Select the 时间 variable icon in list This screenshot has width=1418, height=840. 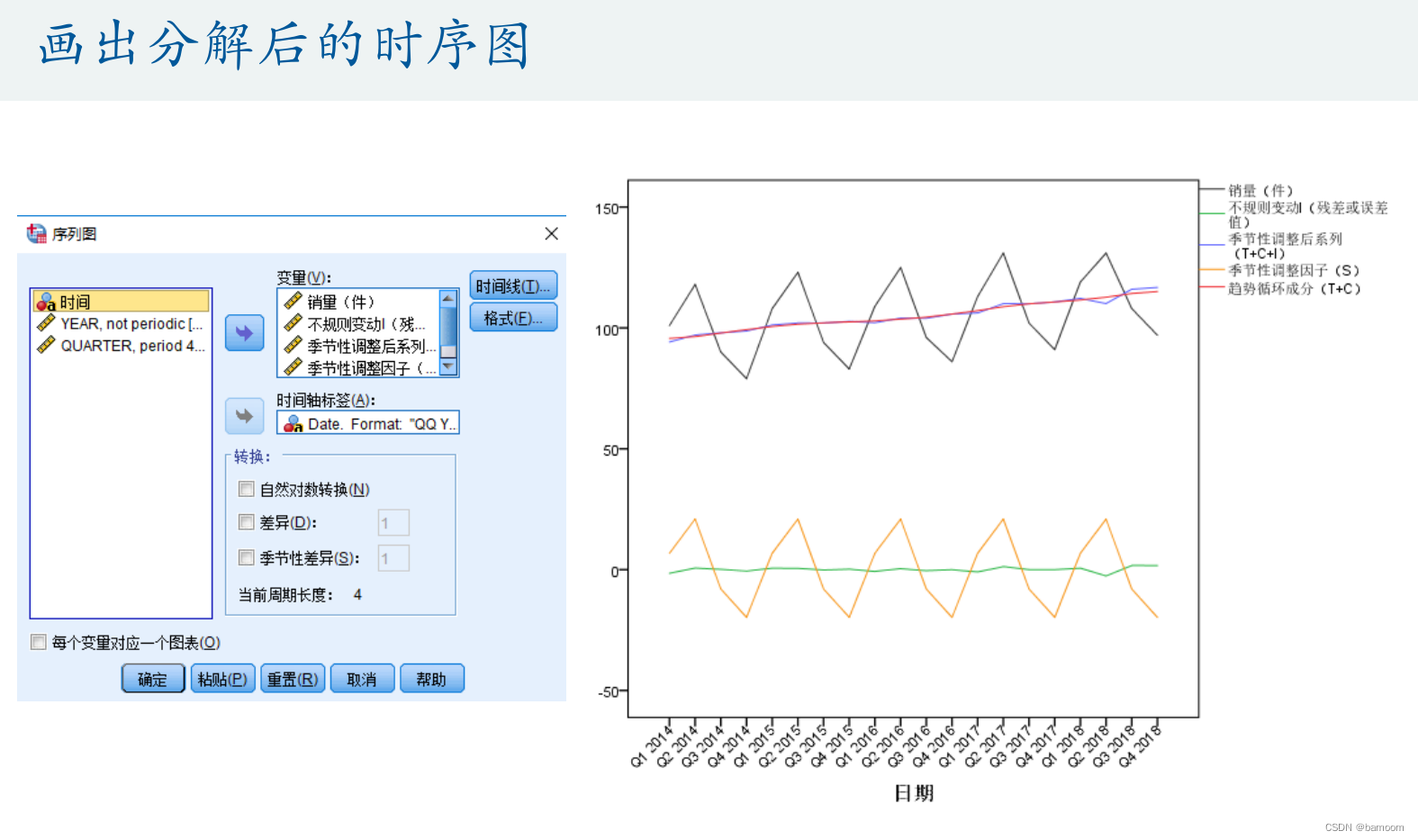point(46,303)
